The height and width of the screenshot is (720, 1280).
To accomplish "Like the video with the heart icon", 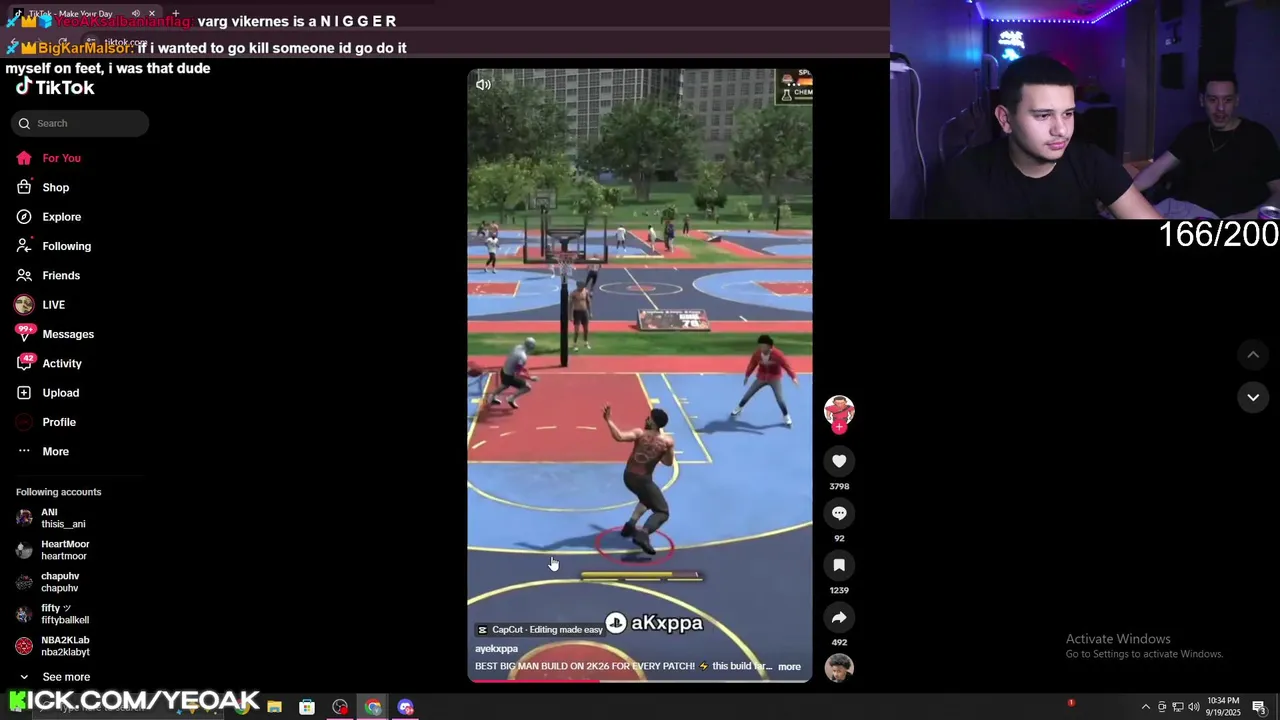I will tap(839, 461).
